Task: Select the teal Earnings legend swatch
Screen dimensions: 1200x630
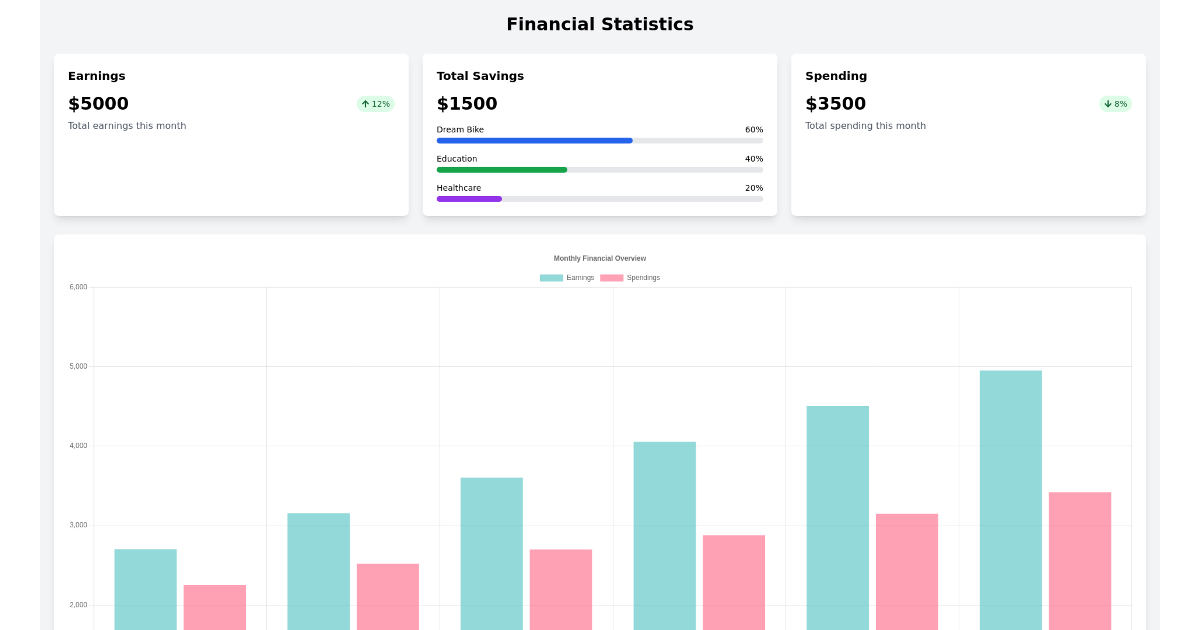Action: 552,277
